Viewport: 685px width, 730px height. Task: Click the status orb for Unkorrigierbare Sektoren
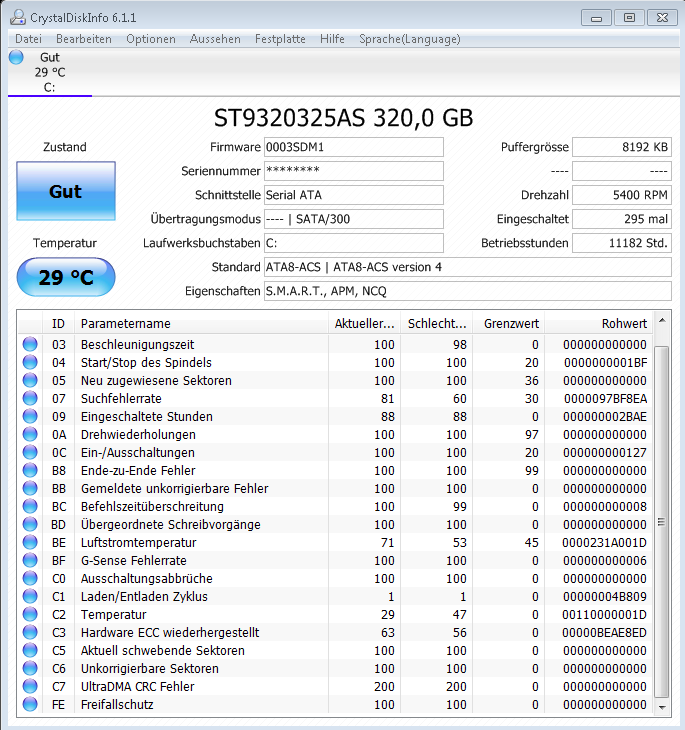click(30, 668)
